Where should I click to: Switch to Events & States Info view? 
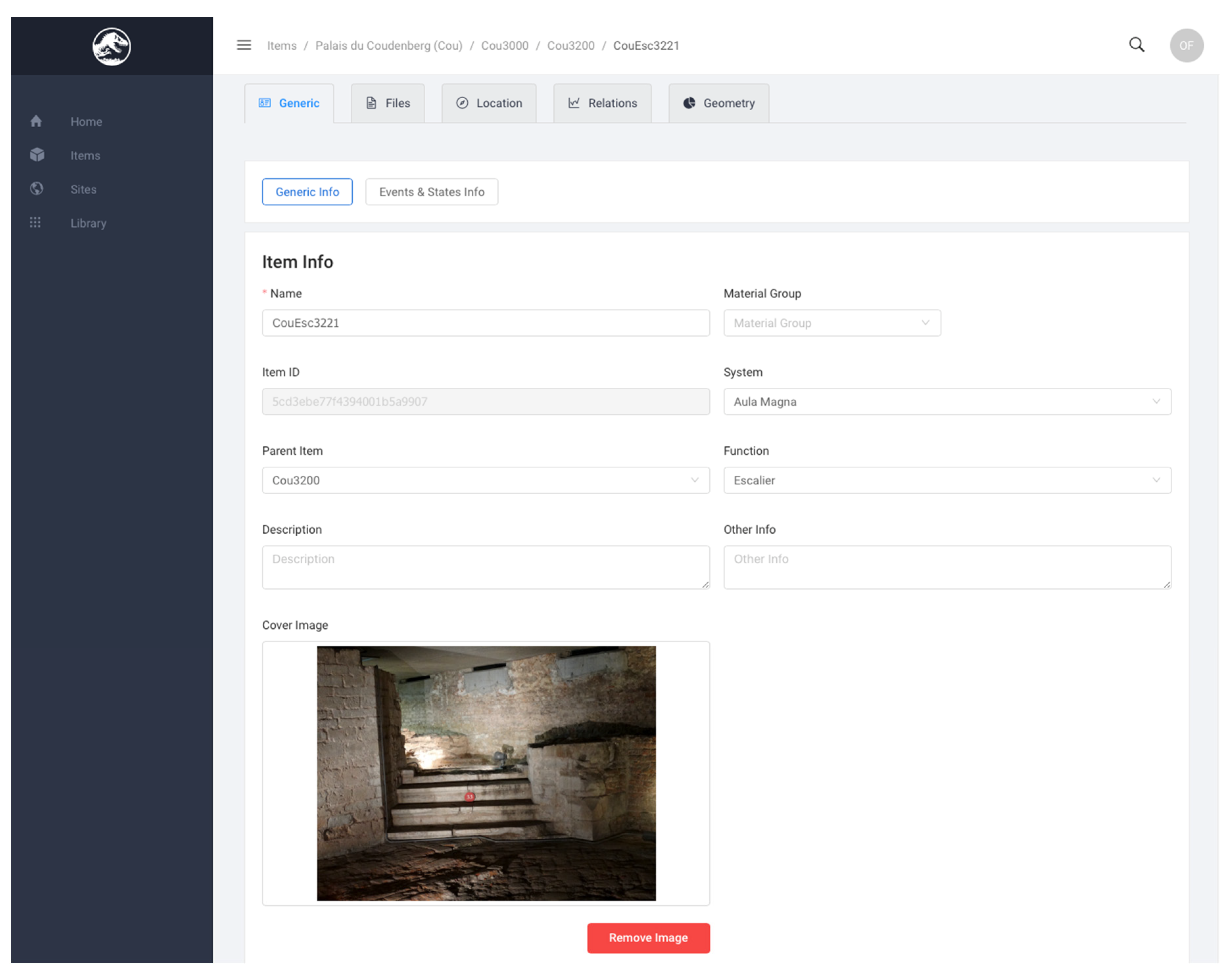pyautogui.click(x=431, y=192)
